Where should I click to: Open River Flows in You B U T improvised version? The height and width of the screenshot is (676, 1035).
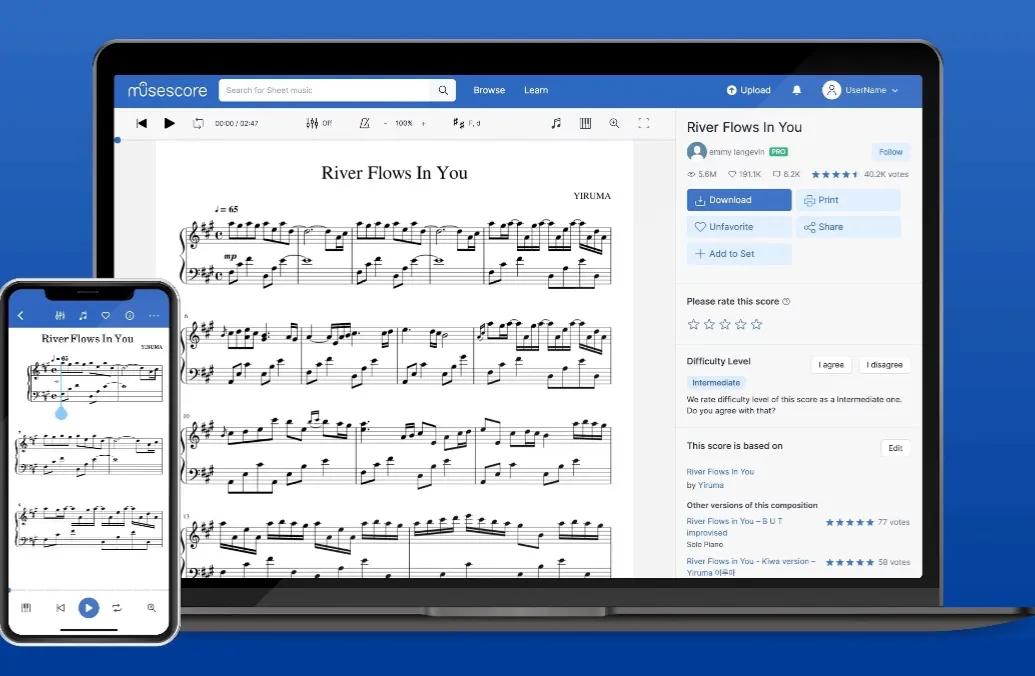click(735, 527)
